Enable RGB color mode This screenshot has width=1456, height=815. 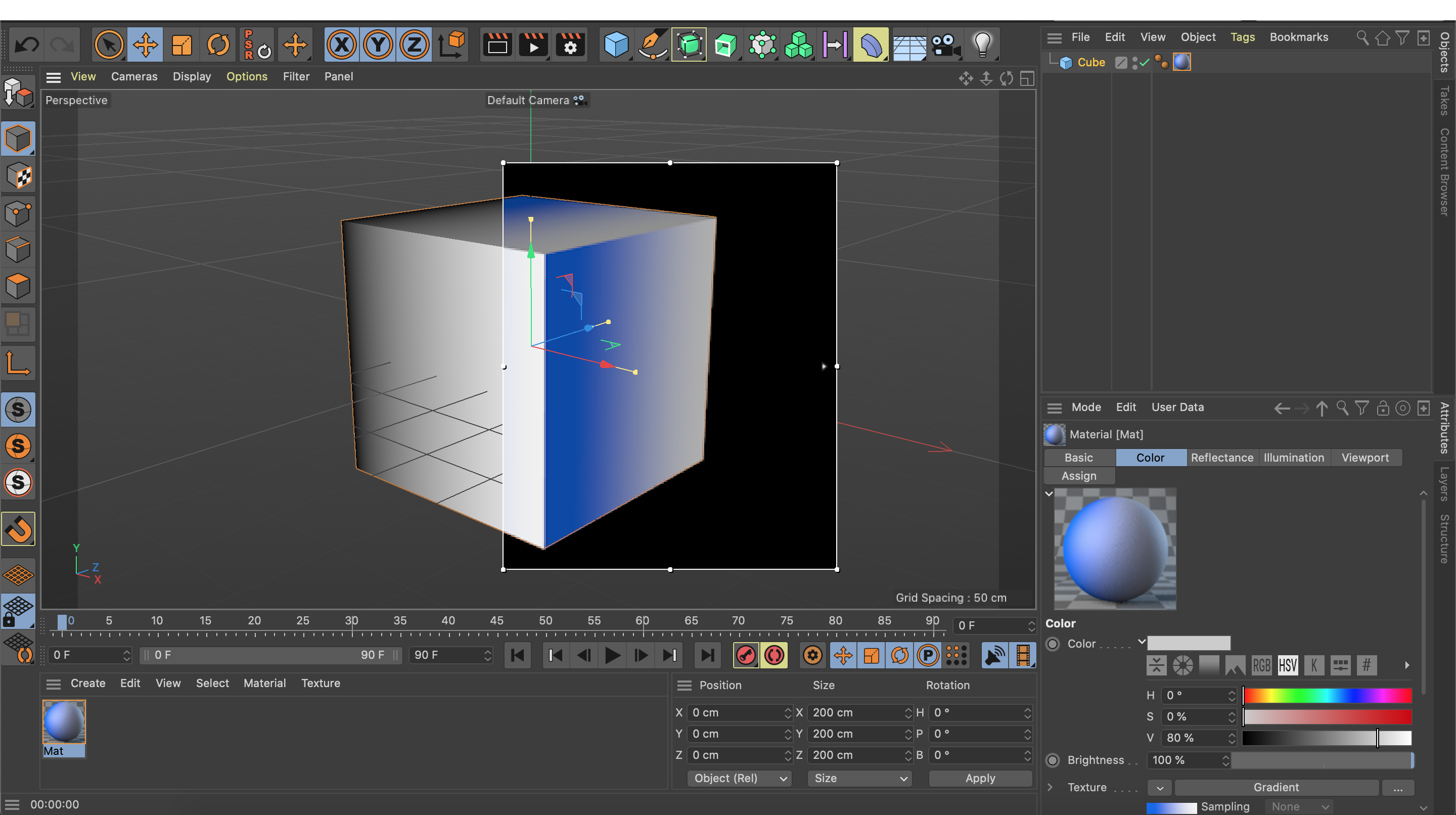pos(1261,665)
